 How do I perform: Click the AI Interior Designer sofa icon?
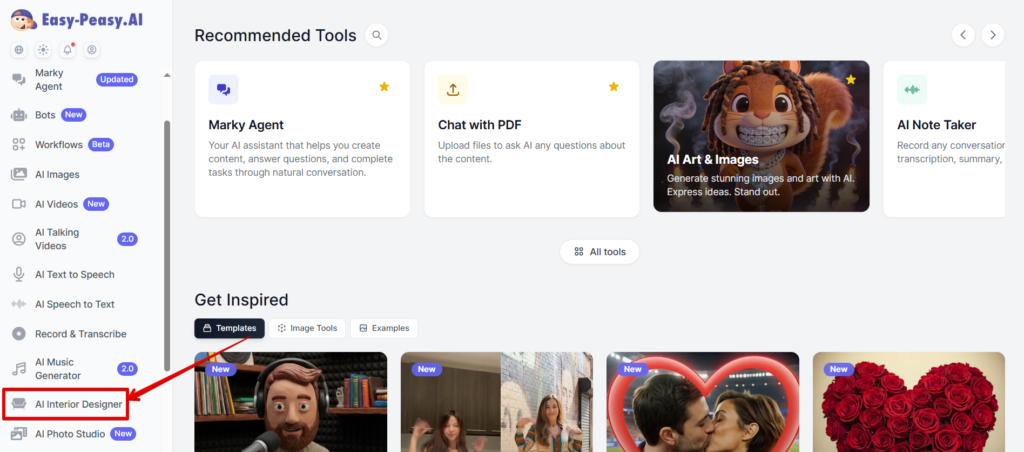tap(19, 404)
